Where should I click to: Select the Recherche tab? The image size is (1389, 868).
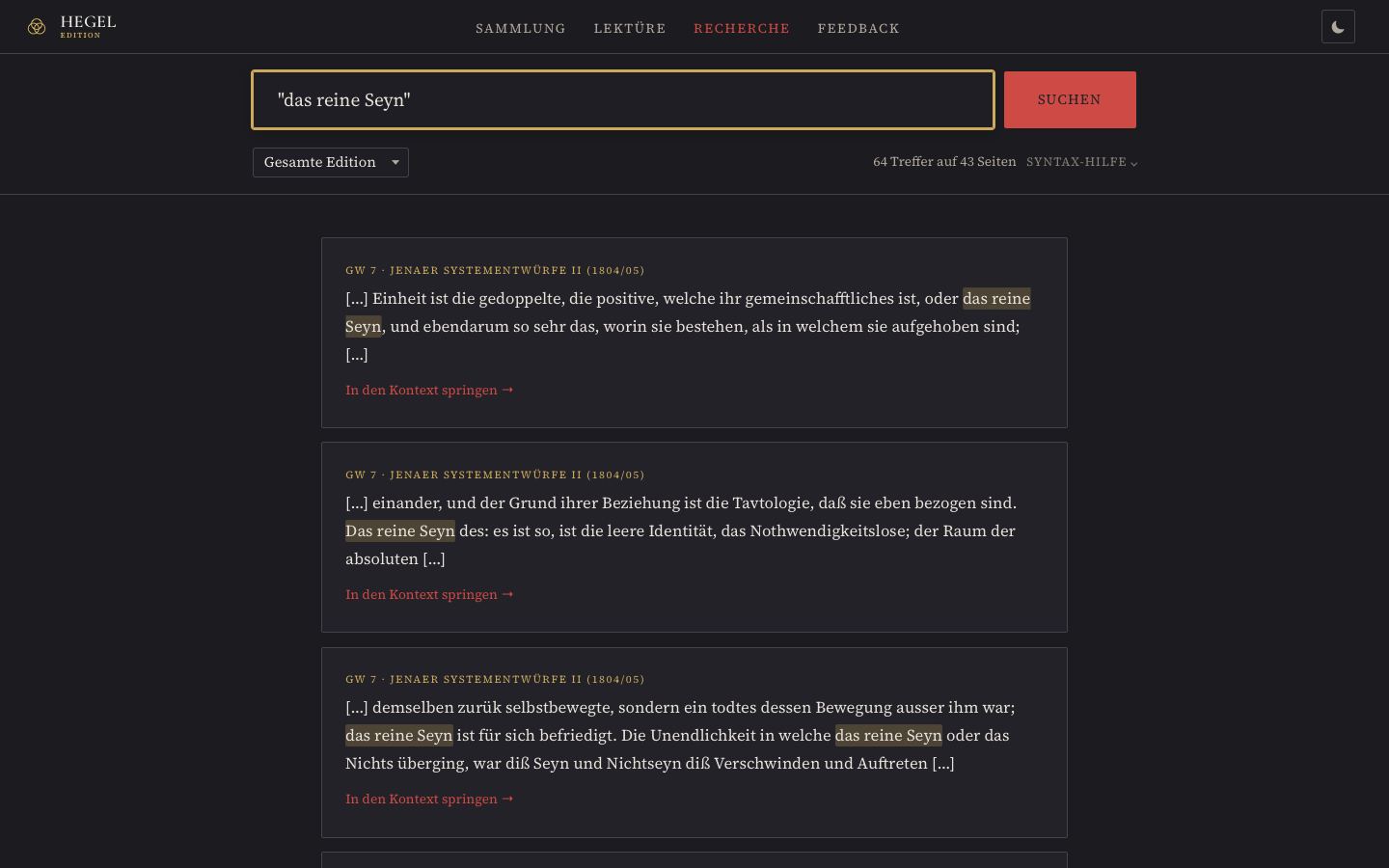[x=742, y=28]
